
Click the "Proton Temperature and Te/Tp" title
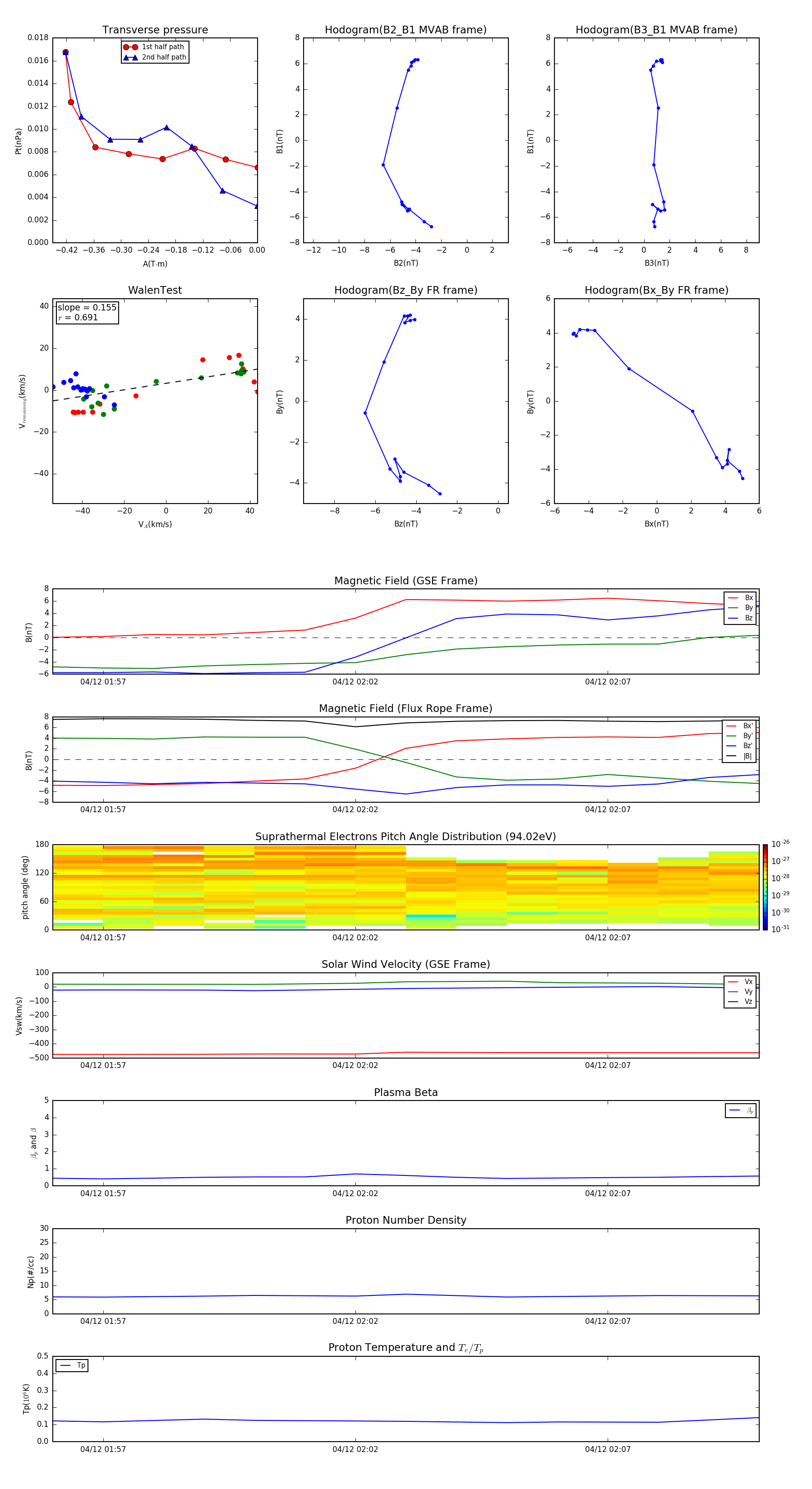(406, 1347)
